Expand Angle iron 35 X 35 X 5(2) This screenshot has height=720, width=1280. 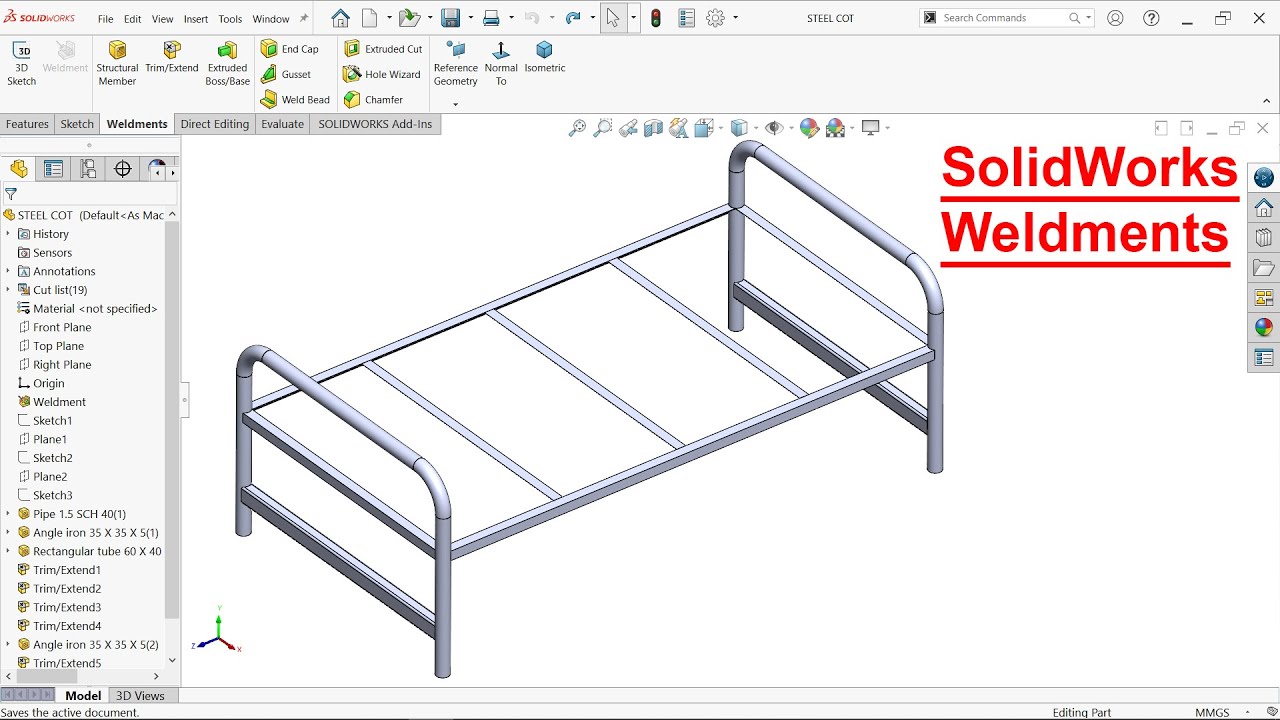click(8, 645)
